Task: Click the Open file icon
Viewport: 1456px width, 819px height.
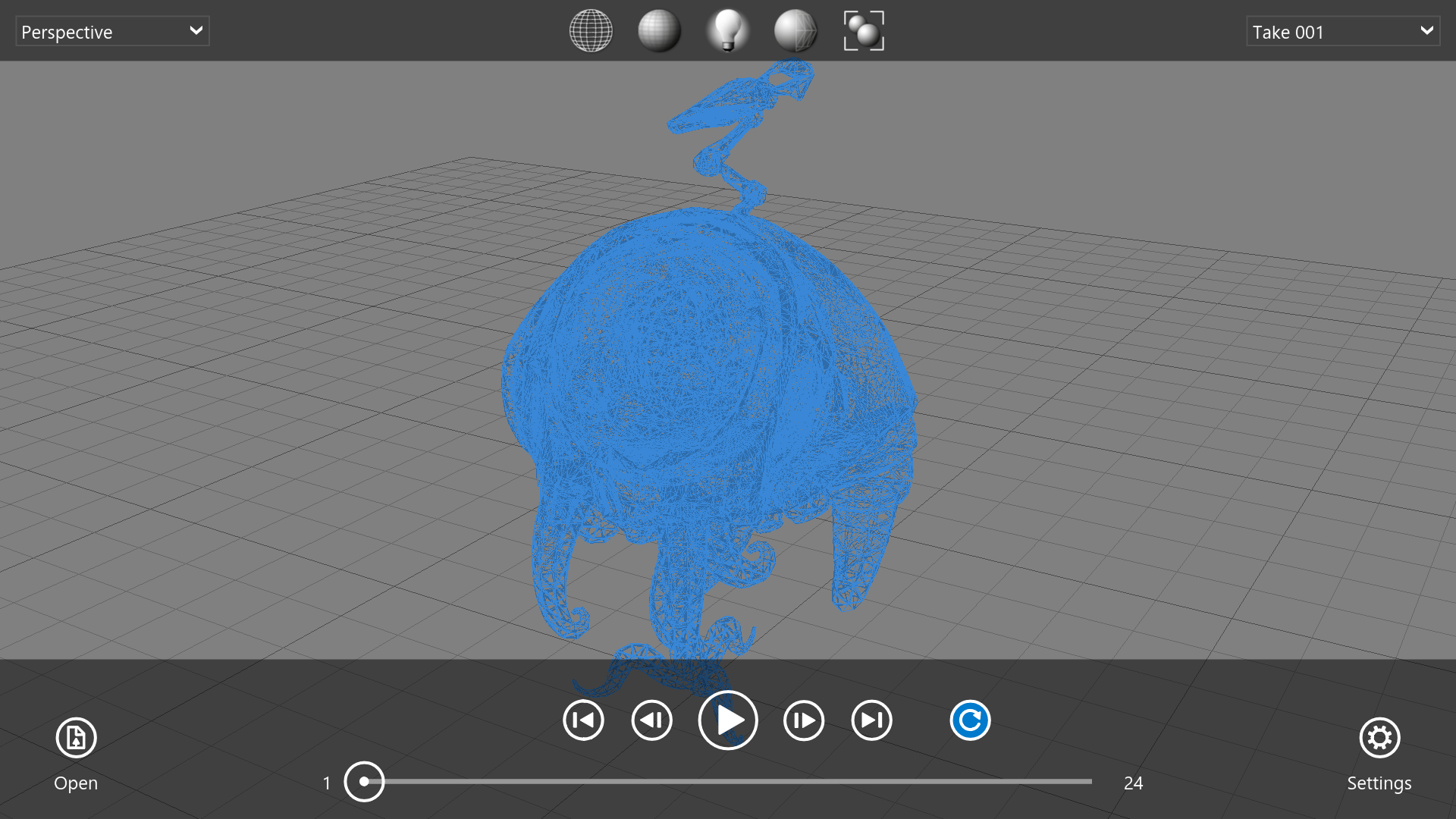Action: point(76,737)
